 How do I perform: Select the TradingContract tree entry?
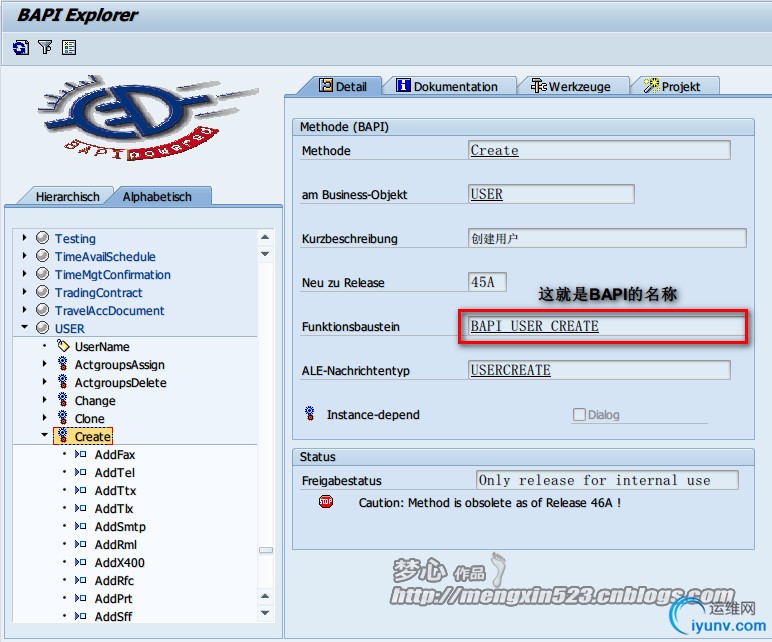98,292
